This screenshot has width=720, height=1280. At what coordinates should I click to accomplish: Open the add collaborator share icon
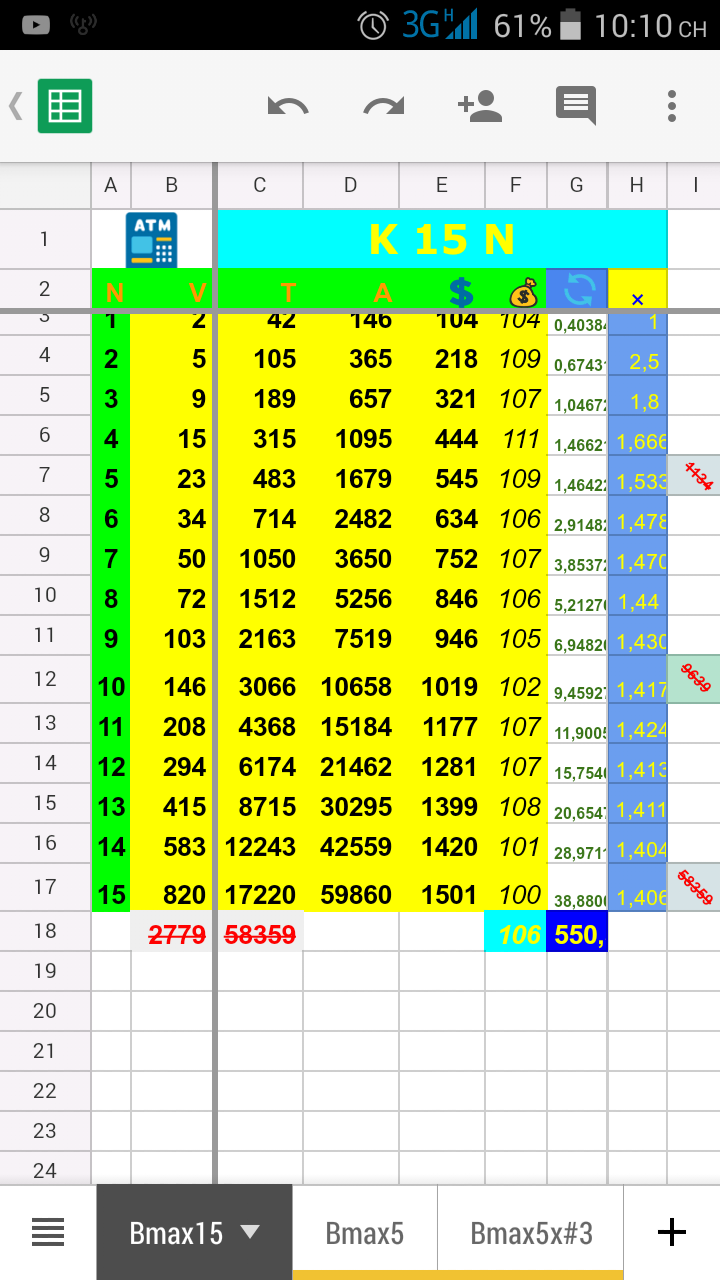click(479, 106)
